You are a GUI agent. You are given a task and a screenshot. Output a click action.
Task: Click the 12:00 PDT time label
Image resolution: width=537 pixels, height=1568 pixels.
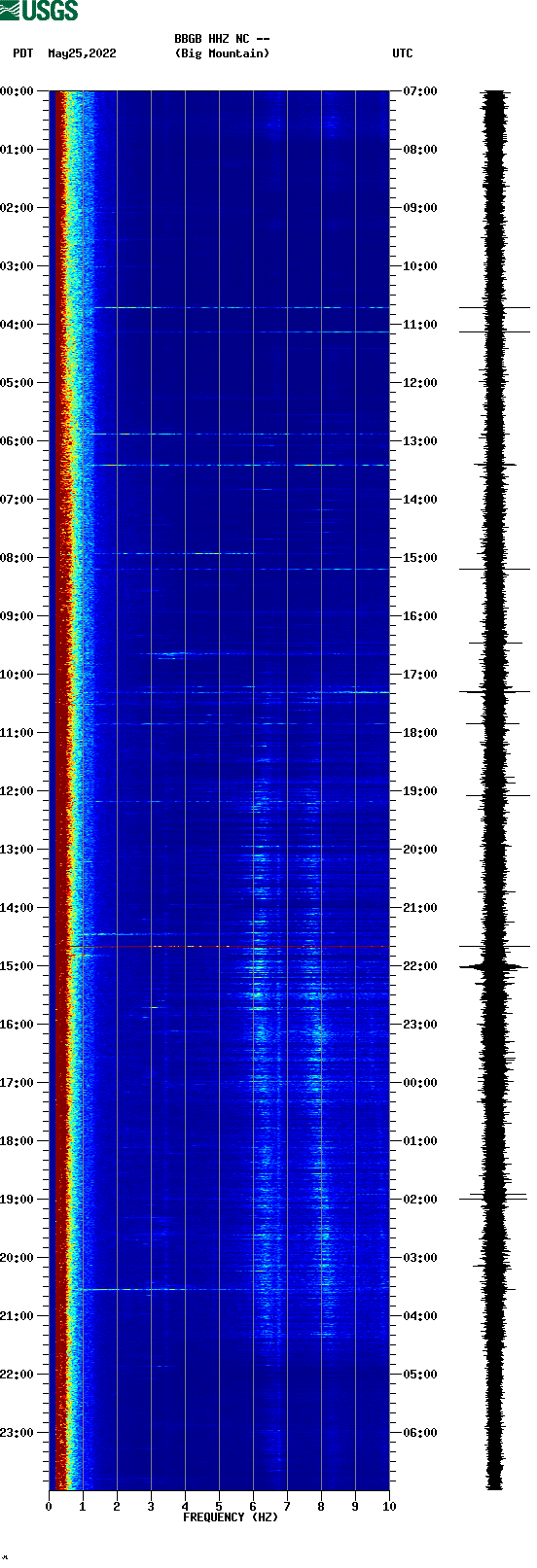(x=18, y=791)
